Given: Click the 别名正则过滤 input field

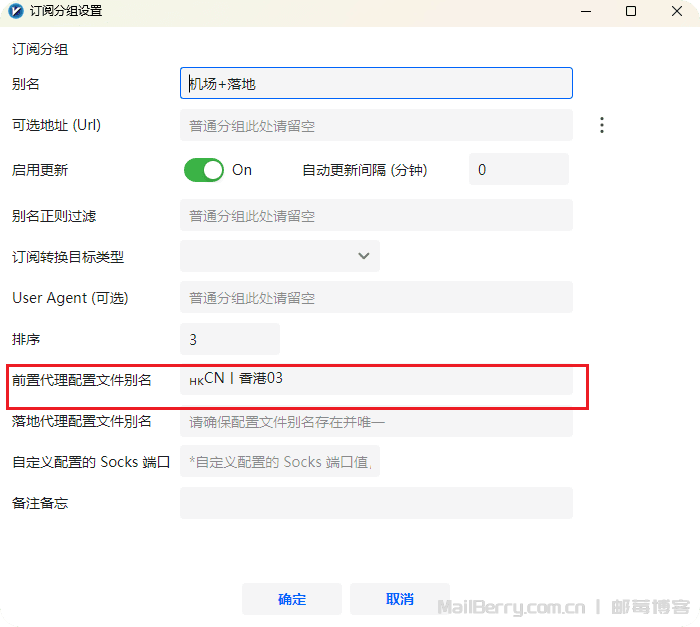Looking at the screenshot, I should pos(376,215).
